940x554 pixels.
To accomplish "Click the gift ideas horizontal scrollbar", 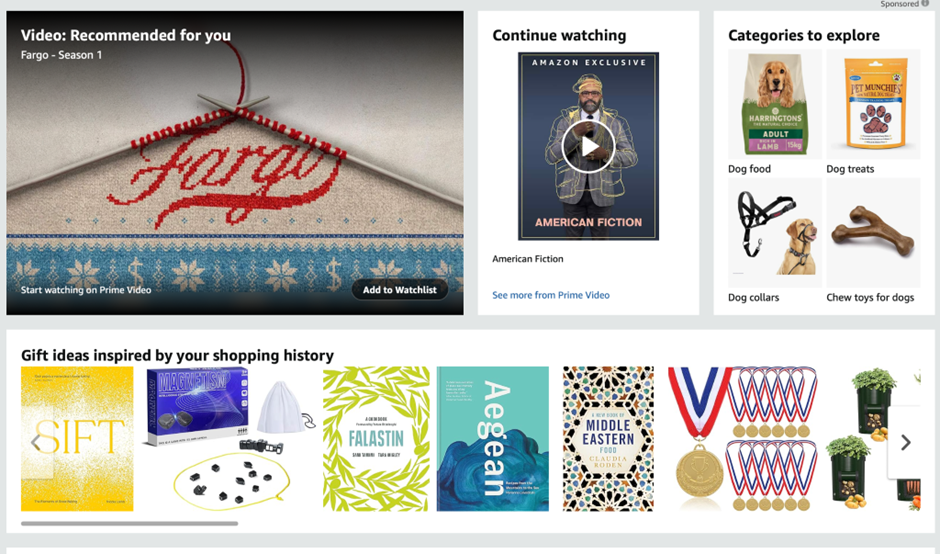I will pos(129,523).
